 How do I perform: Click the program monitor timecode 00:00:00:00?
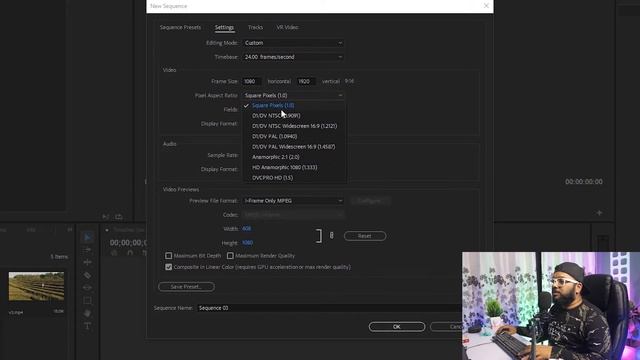[x=584, y=182]
